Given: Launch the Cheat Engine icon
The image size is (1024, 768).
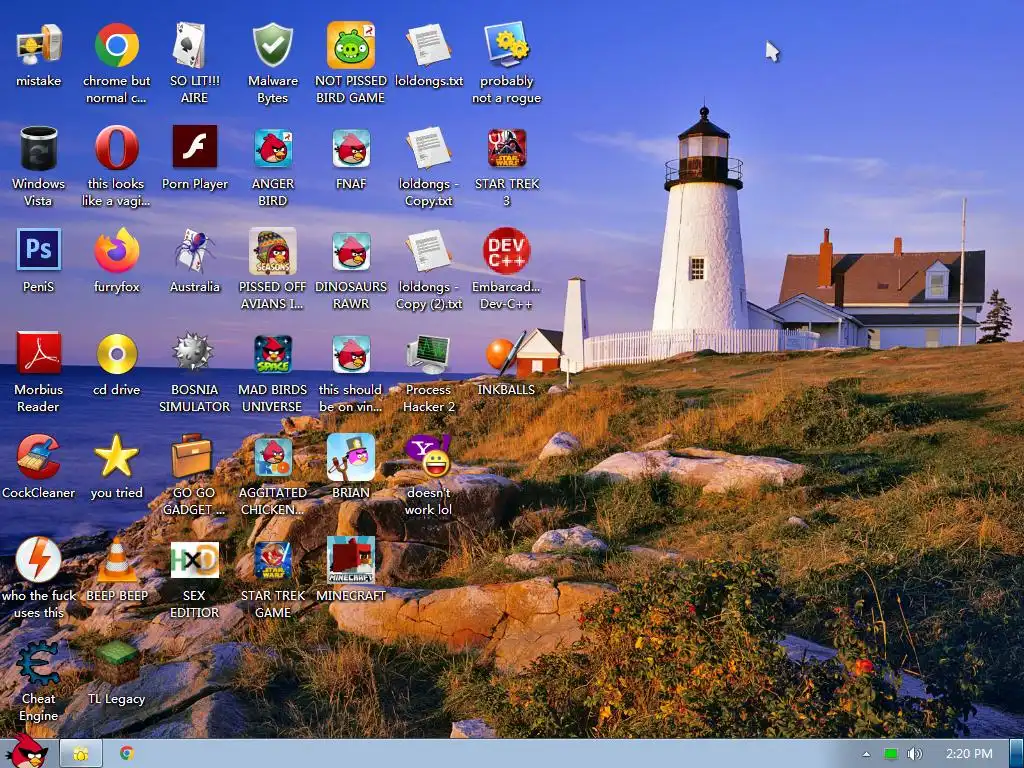Looking at the screenshot, I should [39, 664].
